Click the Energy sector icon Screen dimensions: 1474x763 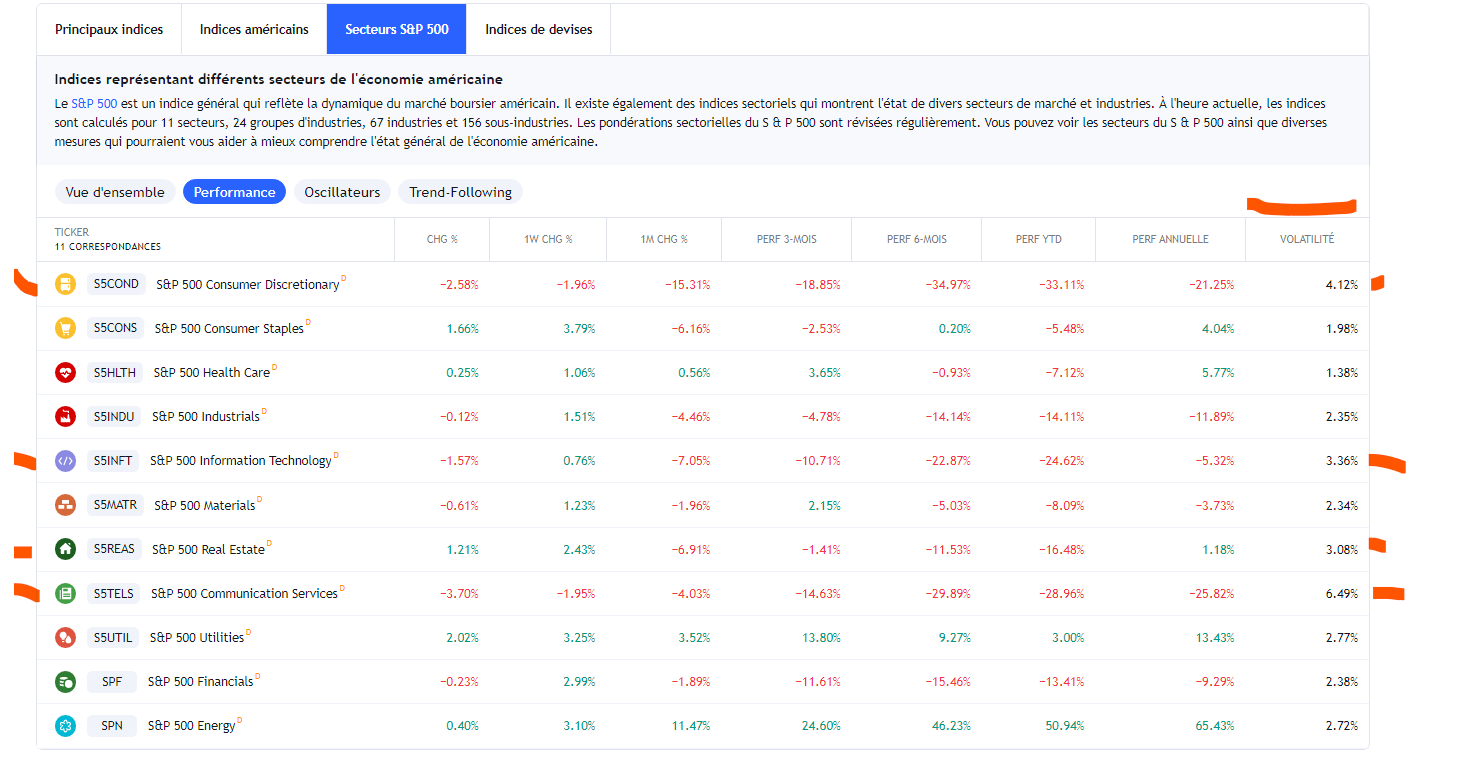(65, 725)
